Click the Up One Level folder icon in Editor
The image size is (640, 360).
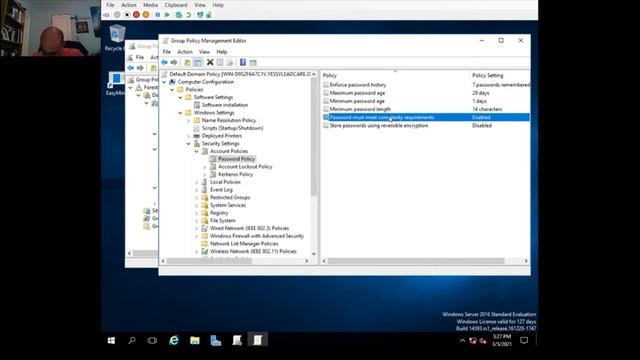pyautogui.click(x=187, y=62)
